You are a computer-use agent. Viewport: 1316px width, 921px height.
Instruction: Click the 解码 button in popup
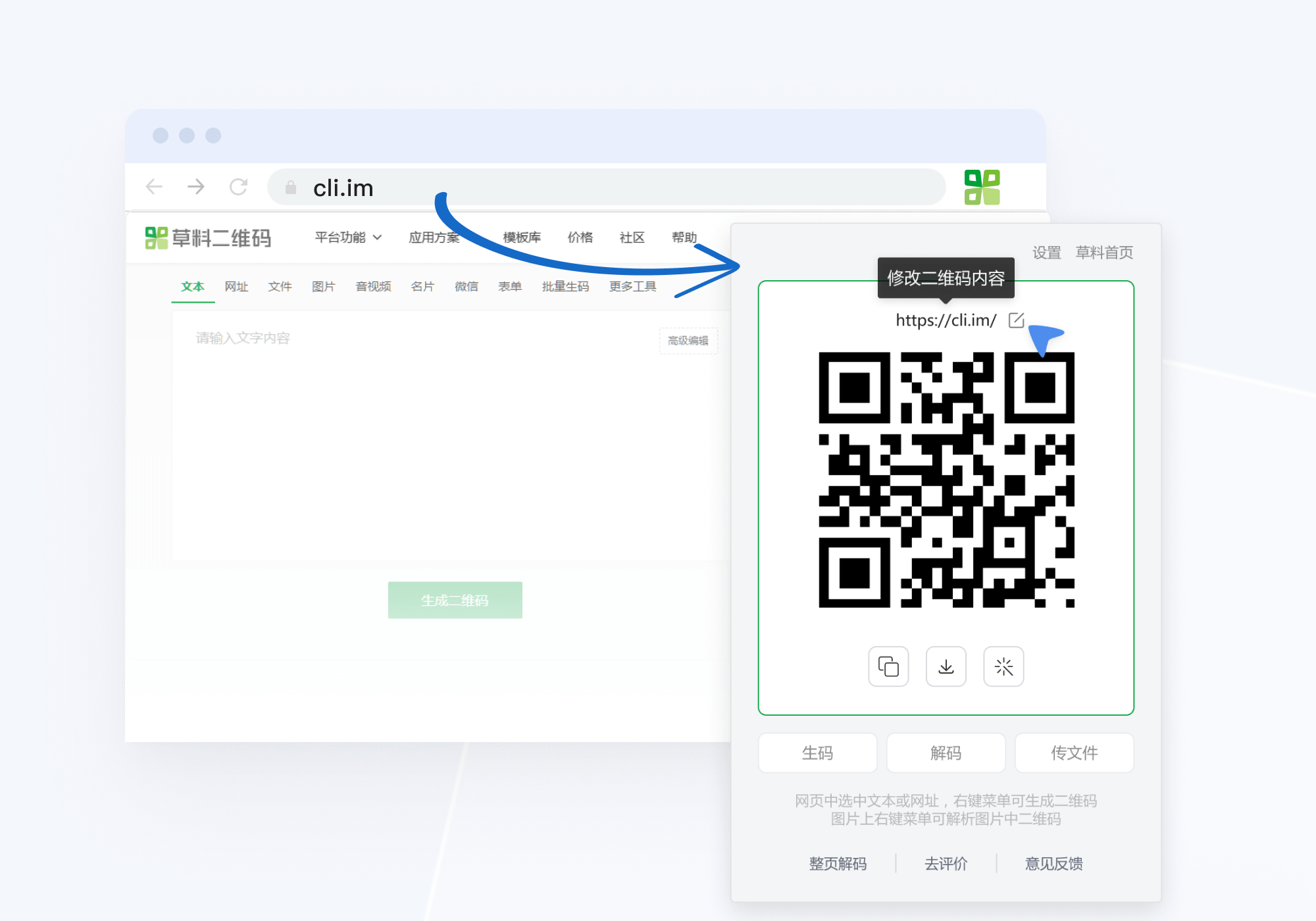(x=946, y=753)
